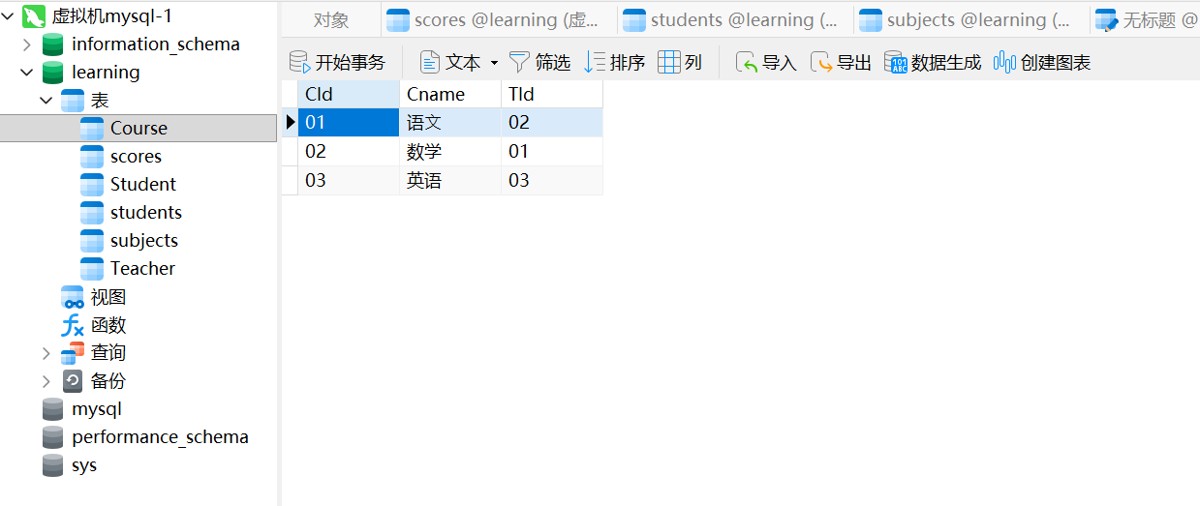1200x506 pixels.
Task: Select the Teacher table in tree
Action: [142, 268]
